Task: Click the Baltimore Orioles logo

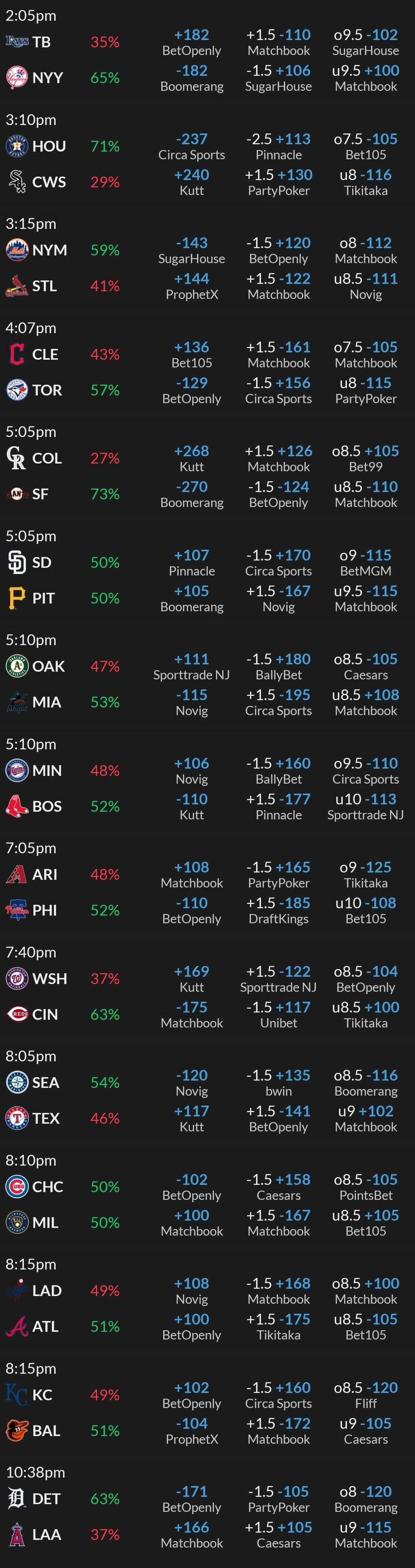Action: pyautogui.click(x=17, y=1430)
